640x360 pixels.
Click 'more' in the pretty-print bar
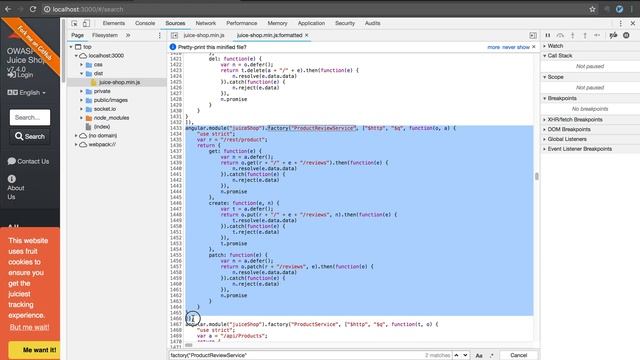click(x=493, y=47)
